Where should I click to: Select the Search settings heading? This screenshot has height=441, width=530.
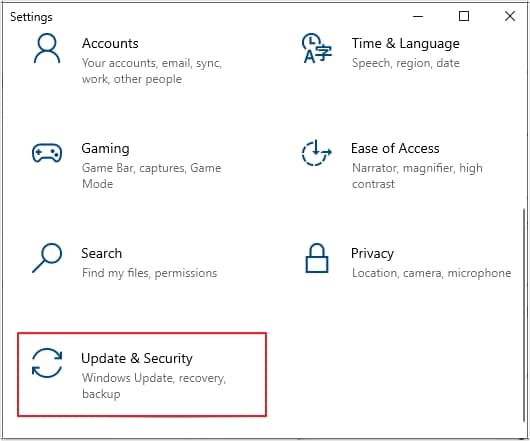101,253
